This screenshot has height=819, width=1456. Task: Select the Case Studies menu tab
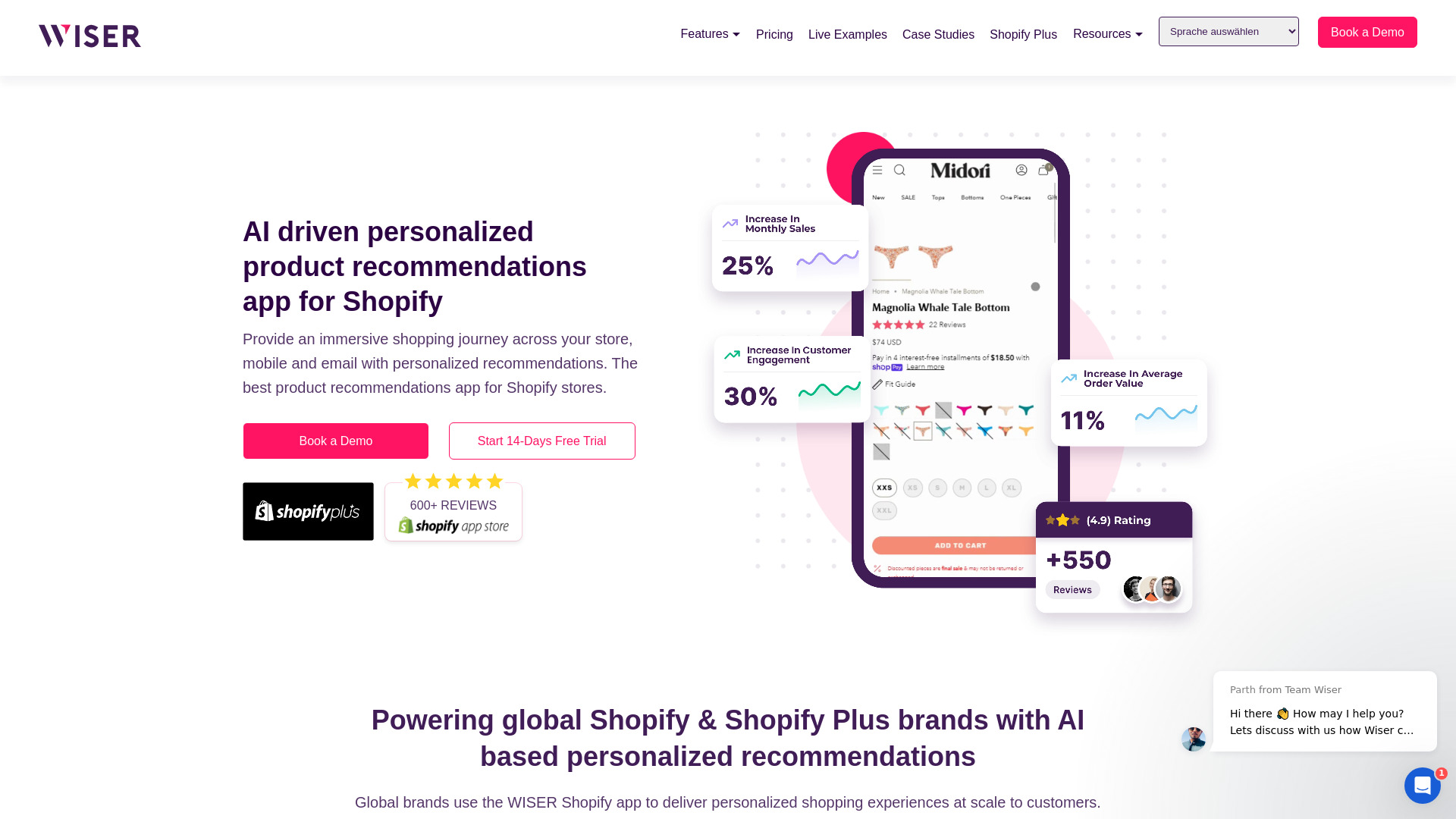coord(938,35)
